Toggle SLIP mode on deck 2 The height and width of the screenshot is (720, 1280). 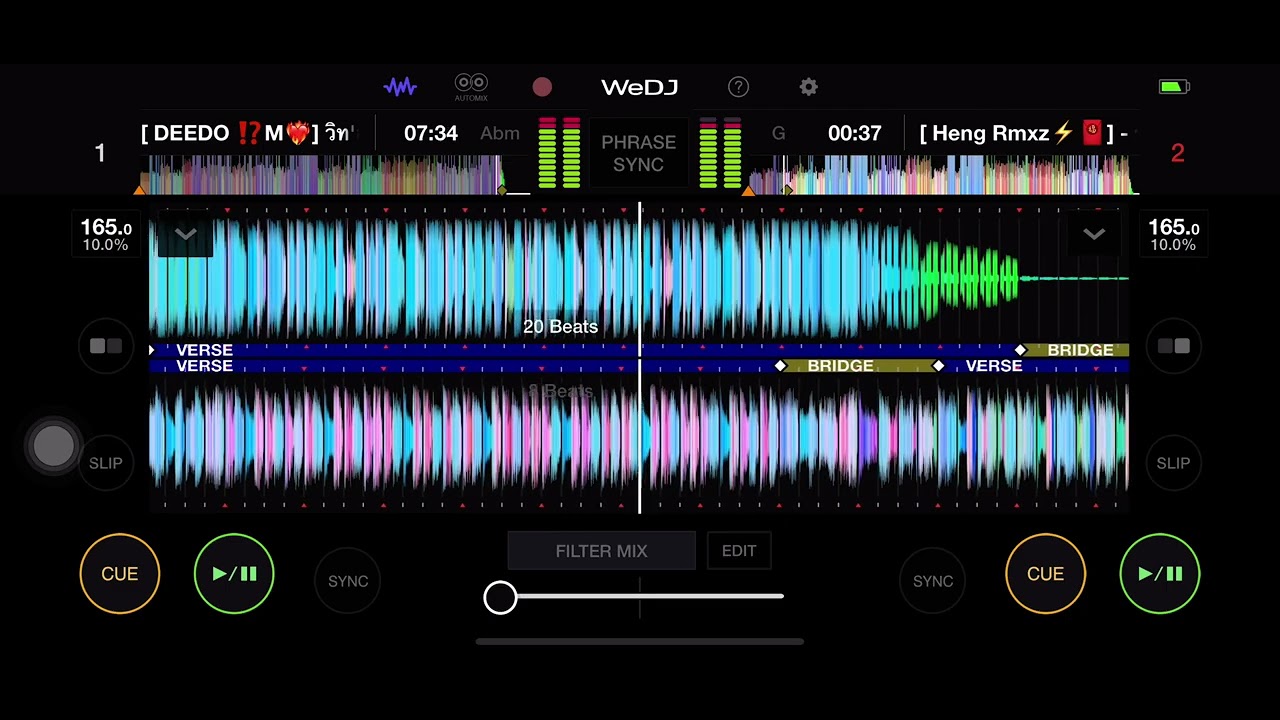pyautogui.click(x=1173, y=463)
